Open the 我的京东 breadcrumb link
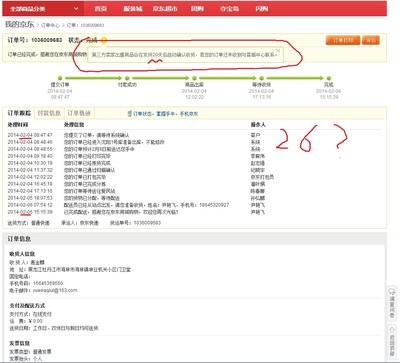400x363 pixels. click(19, 25)
